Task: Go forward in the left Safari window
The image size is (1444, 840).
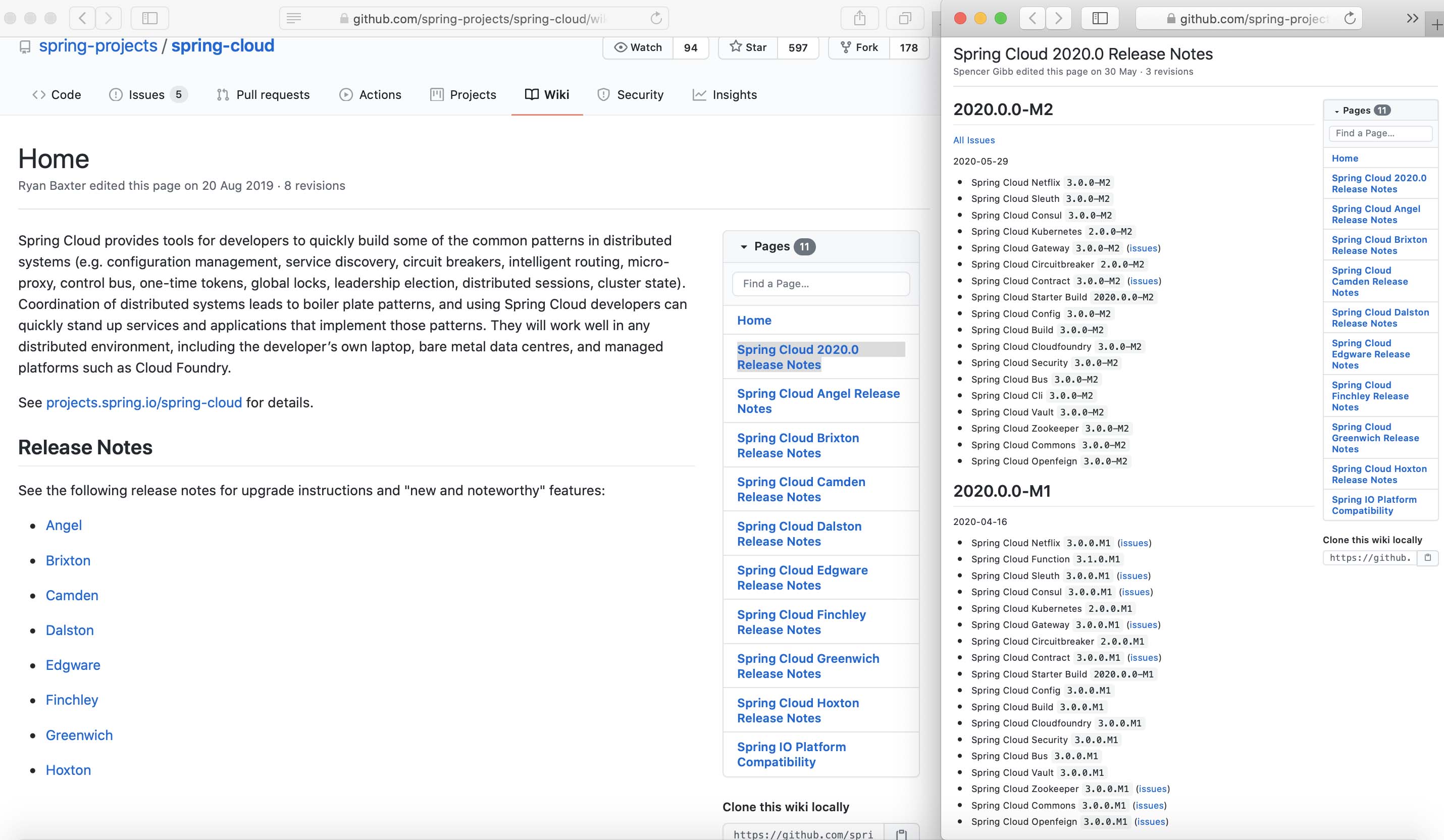Action: 108,18
